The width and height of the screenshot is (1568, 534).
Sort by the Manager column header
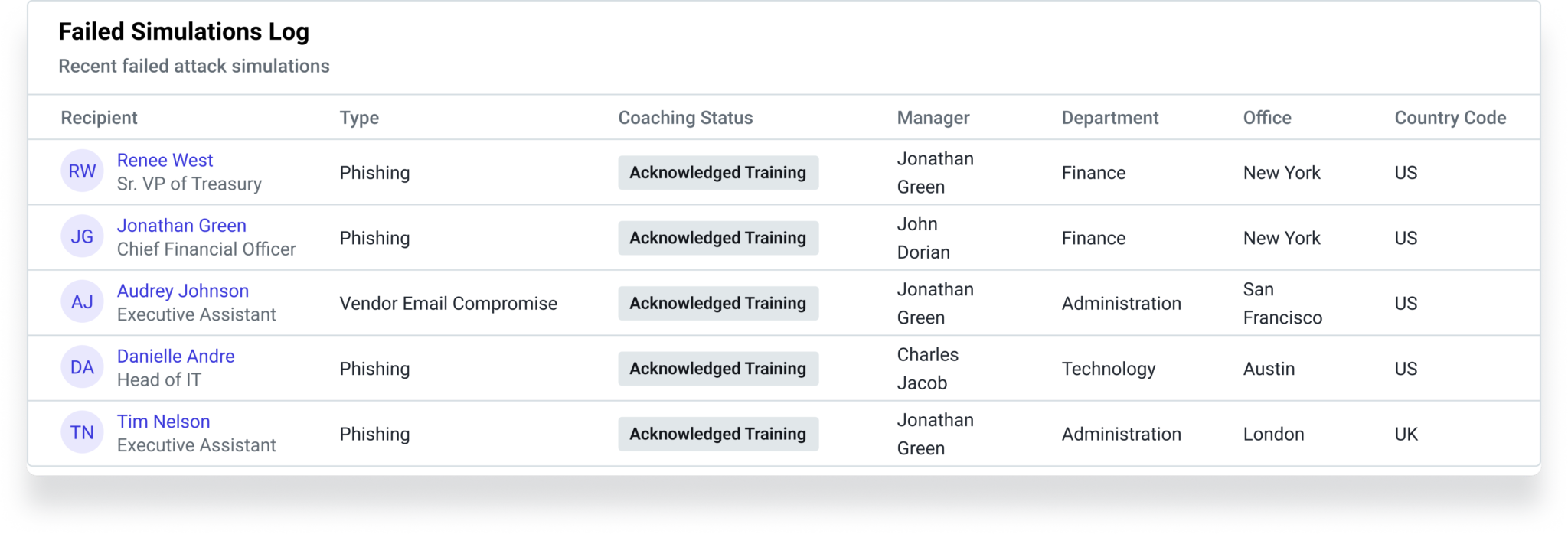(933, 118)
